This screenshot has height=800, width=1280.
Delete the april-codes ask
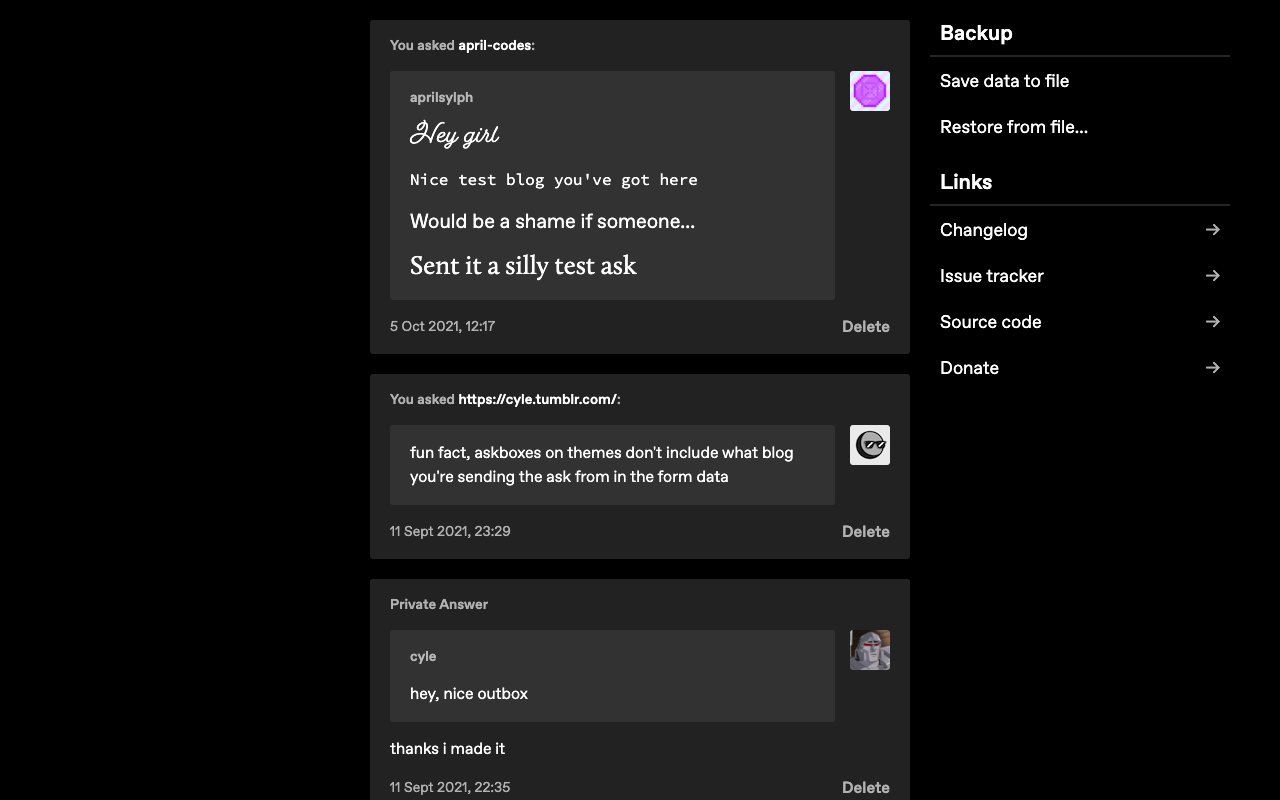pyautogui.click(x=866, y=326)
